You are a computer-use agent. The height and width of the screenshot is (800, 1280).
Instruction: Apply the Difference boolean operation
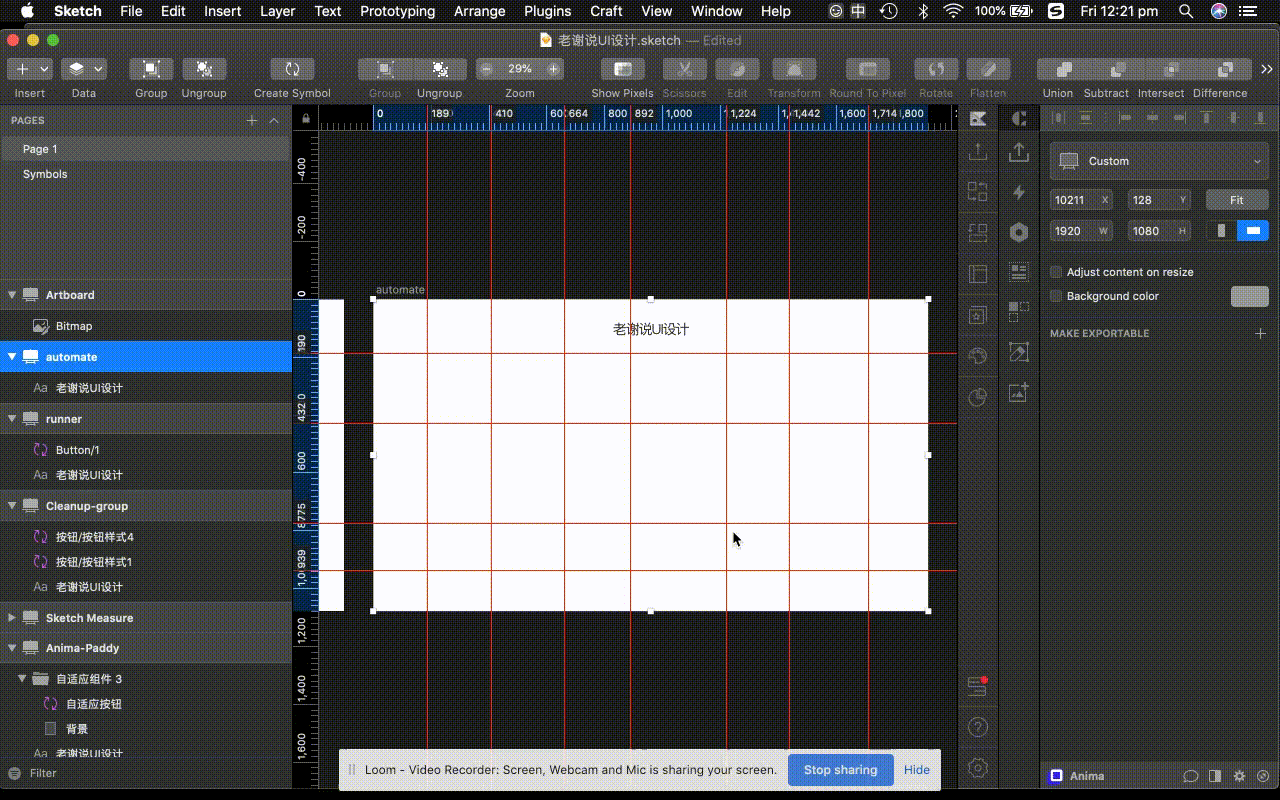[1225, 69]
